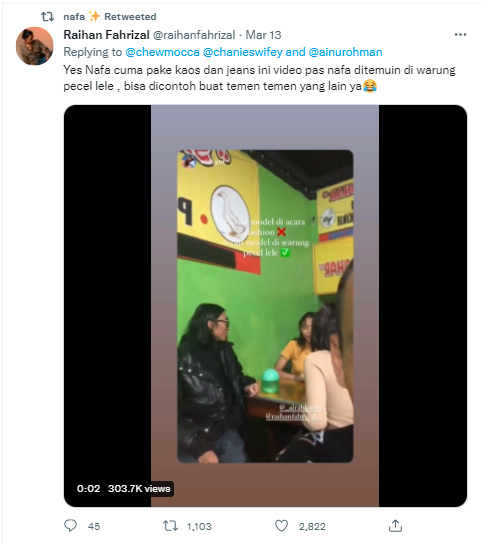Click the @raihanfahrizal handle
The image size is (481, 543).
point(194,35)
